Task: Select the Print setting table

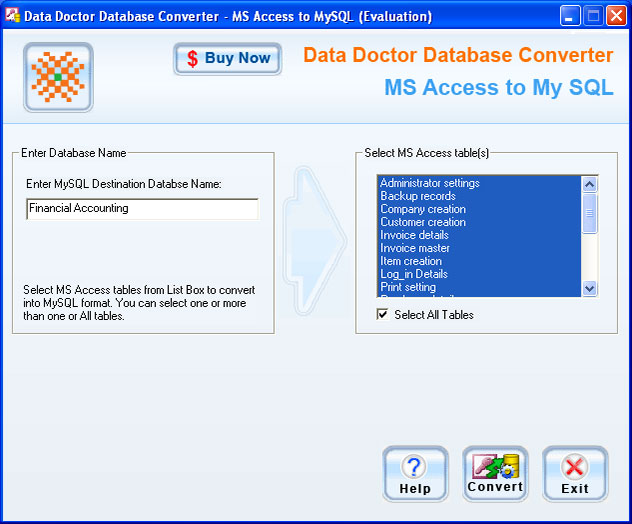Action: click(x=480, y=287)
